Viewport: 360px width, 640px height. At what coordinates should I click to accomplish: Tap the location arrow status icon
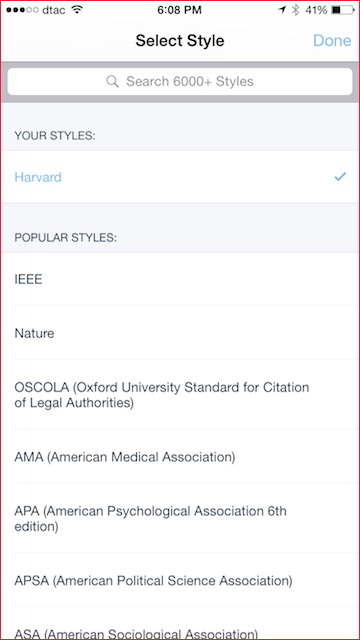(282, 10)
